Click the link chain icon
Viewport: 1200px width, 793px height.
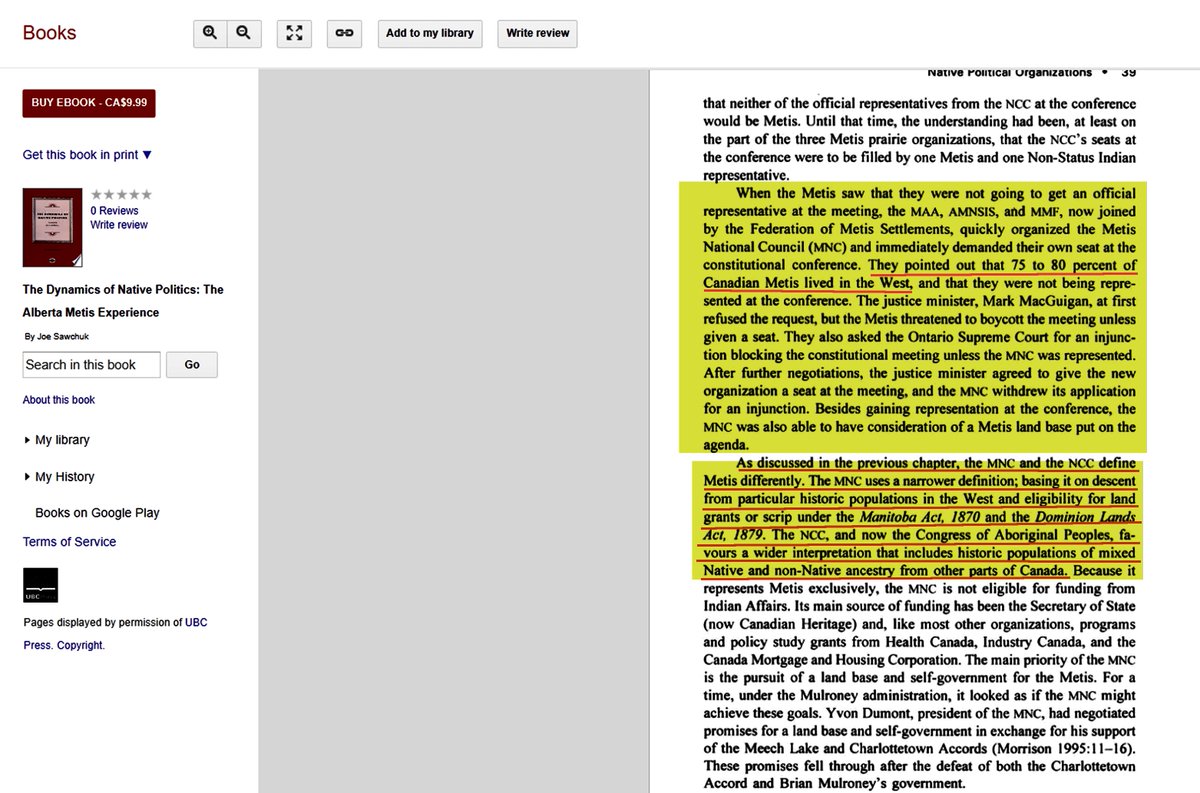(x=344, y=33)
